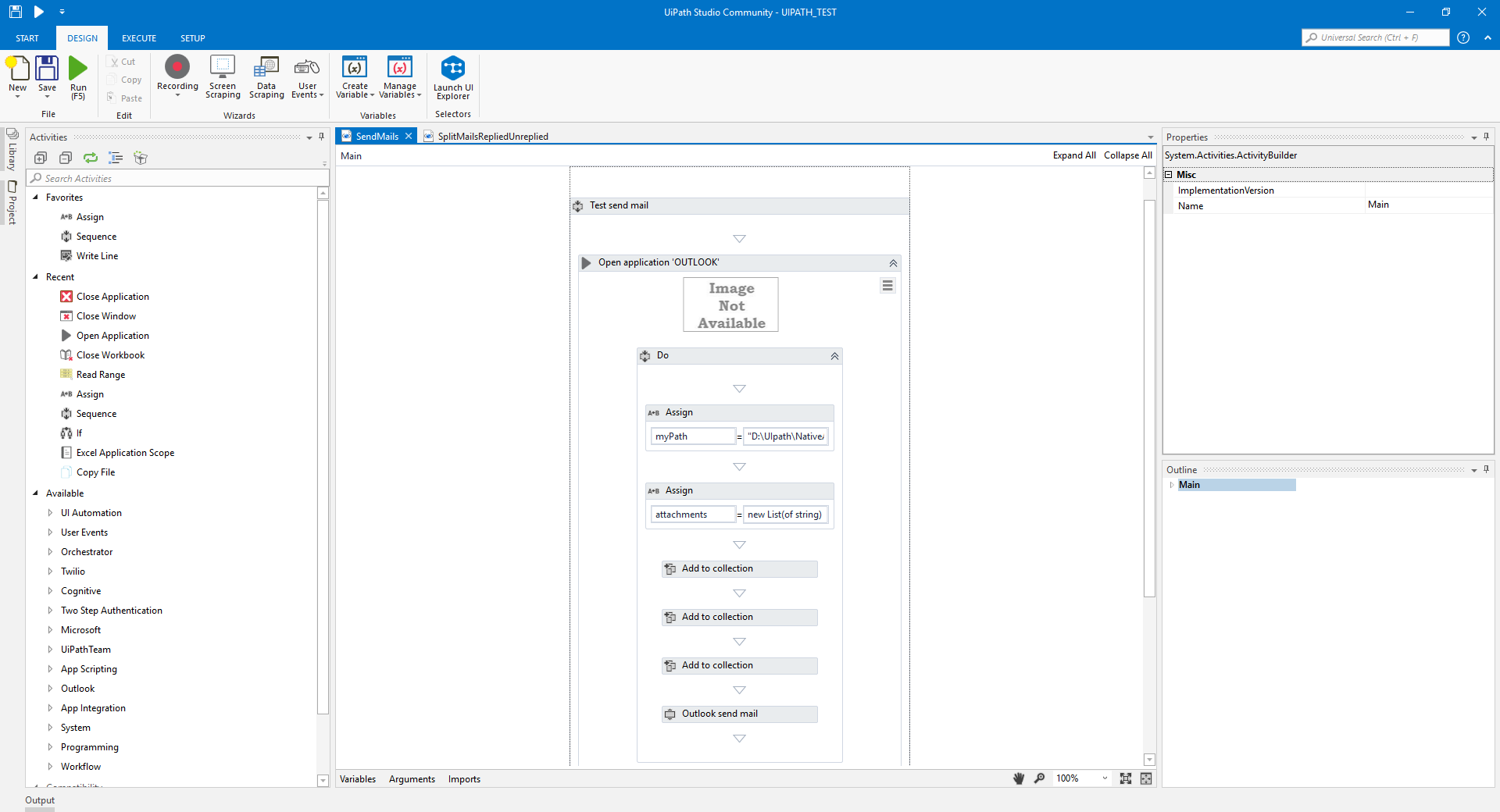Screen dimensions: 1500x812
Task: Edit the Name property value Main
Action: point(1429,205)
